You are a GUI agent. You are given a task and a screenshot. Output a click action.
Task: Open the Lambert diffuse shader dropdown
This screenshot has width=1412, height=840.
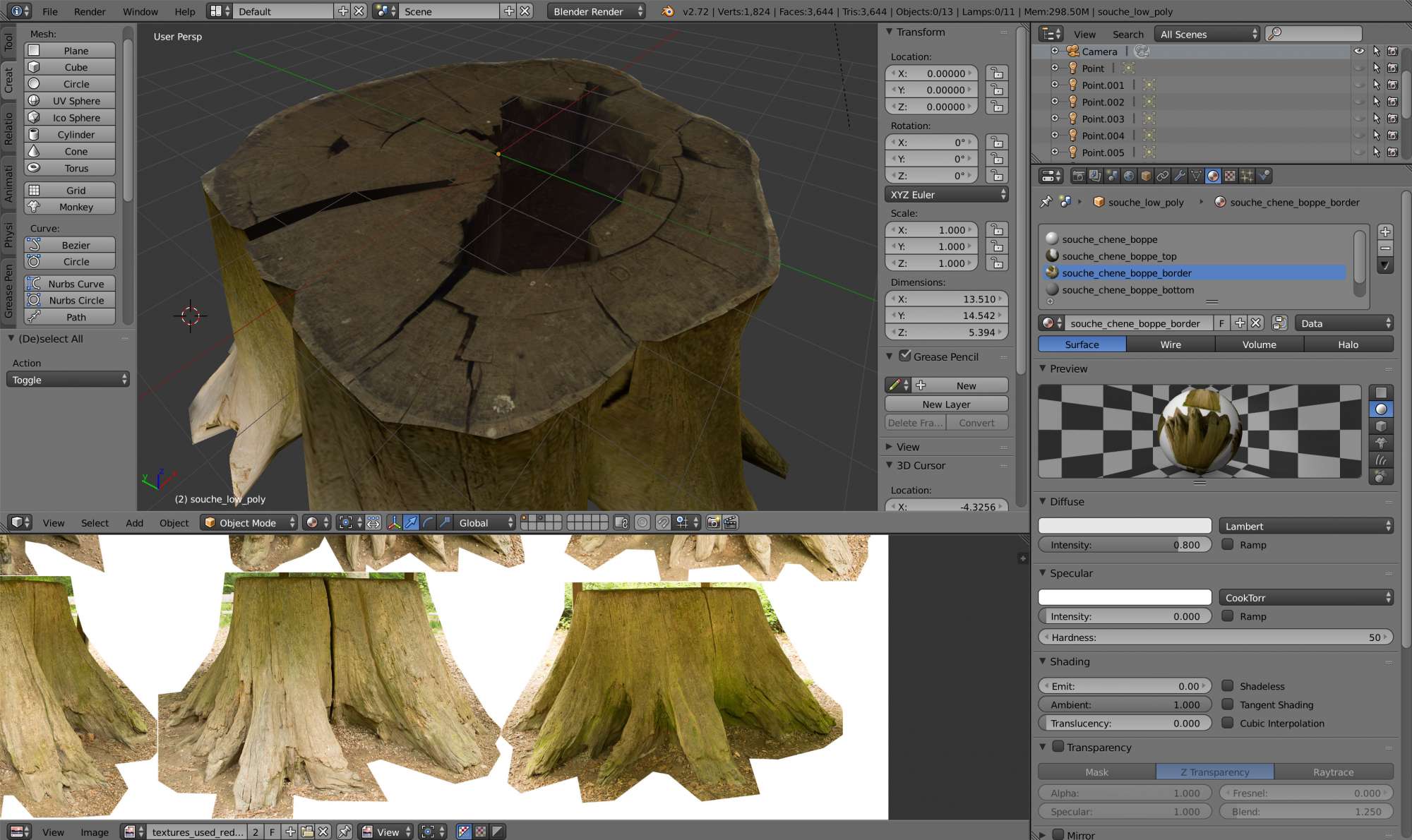(x=1306, y=526)
